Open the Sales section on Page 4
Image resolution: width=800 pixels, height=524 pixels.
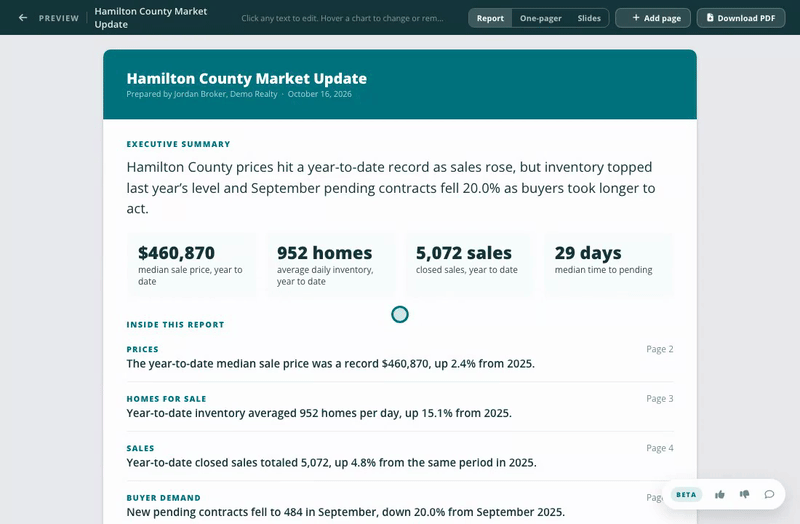pos(400,456)
